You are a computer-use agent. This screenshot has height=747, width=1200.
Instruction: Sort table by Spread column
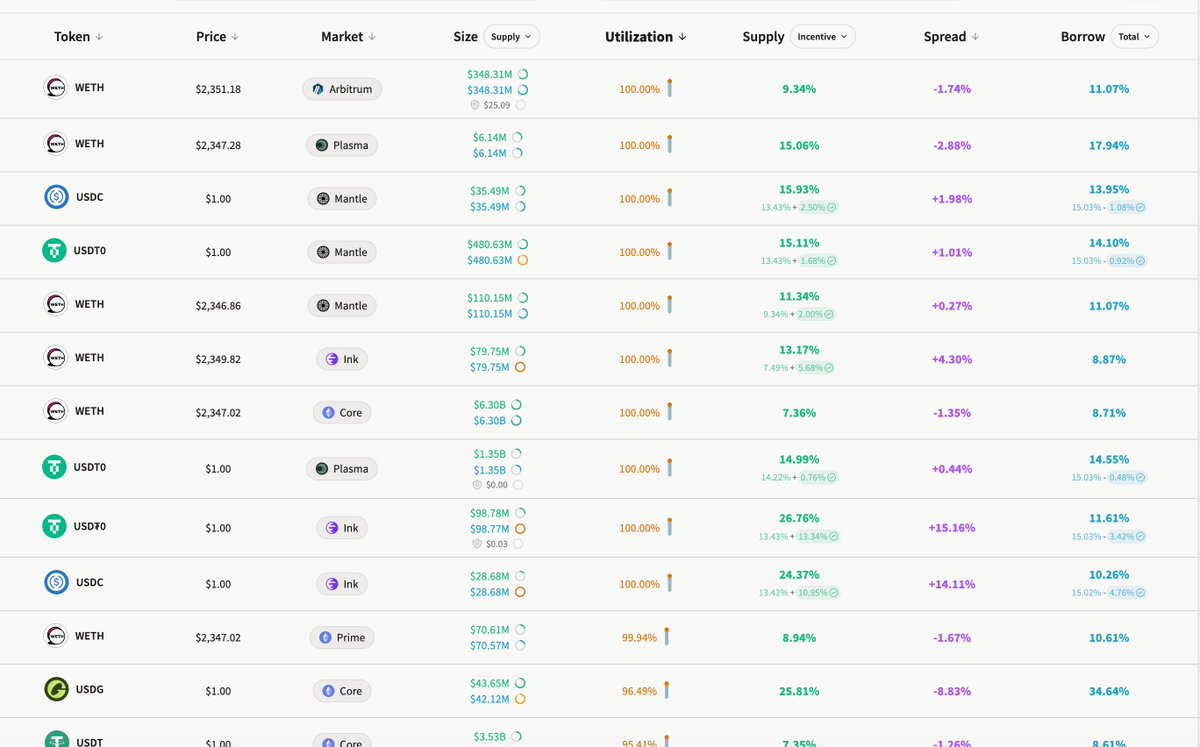point(951,37)
